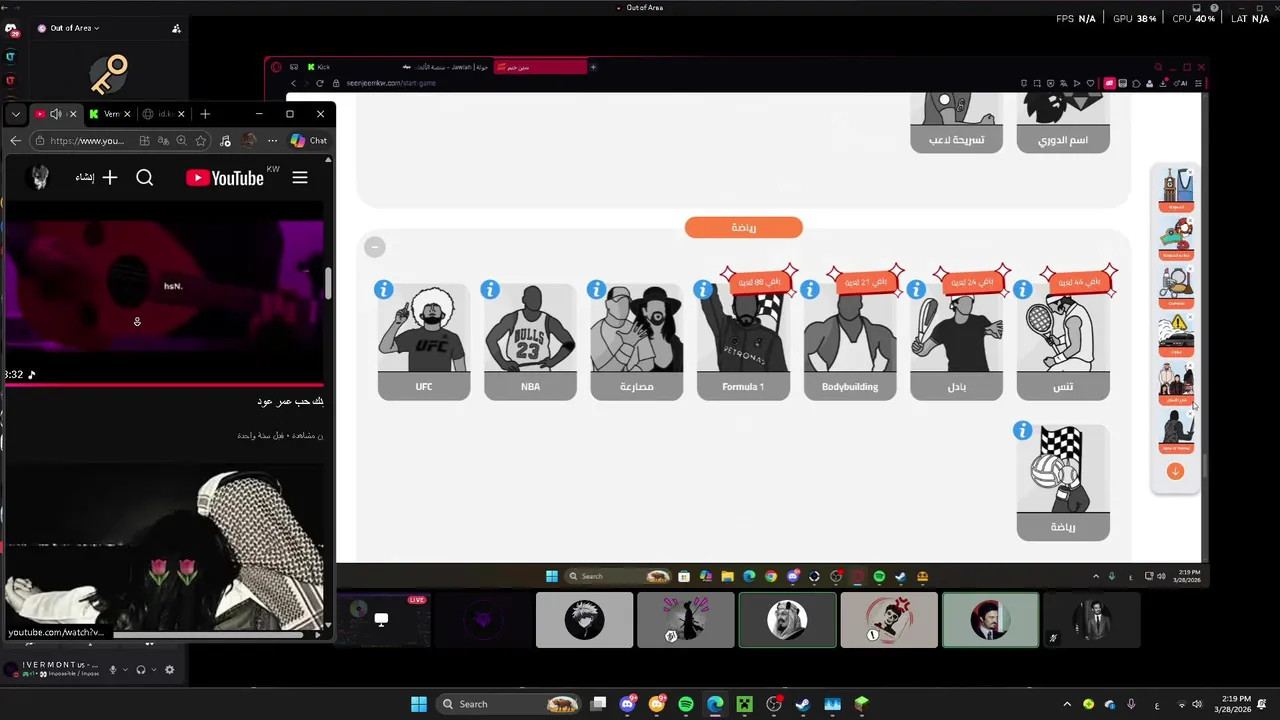1280x720 pixels.
Task: Toggle Discord headphones deafen
Action: 141,670
